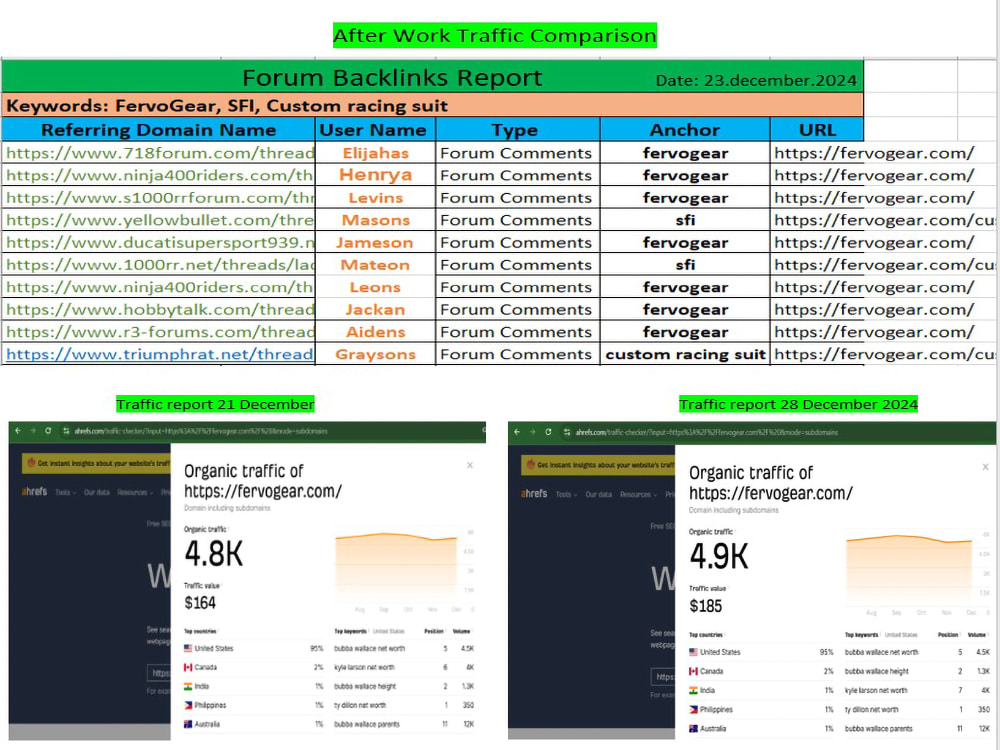Click Referring Domain Name column header
The image size is (1000, 750).
point(159,129)
